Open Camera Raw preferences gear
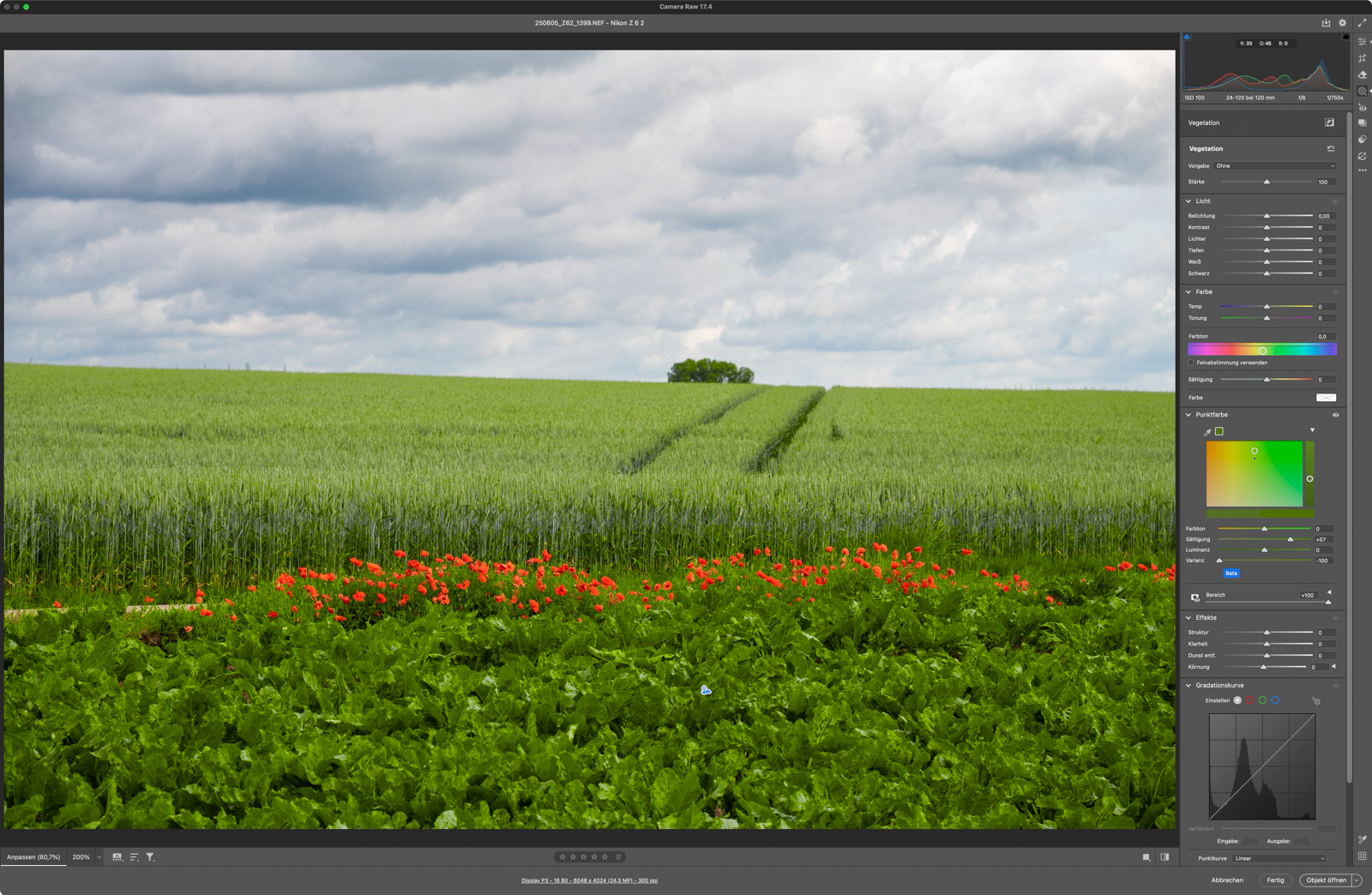This screenshot has width=1372, height=895. 1343,23
